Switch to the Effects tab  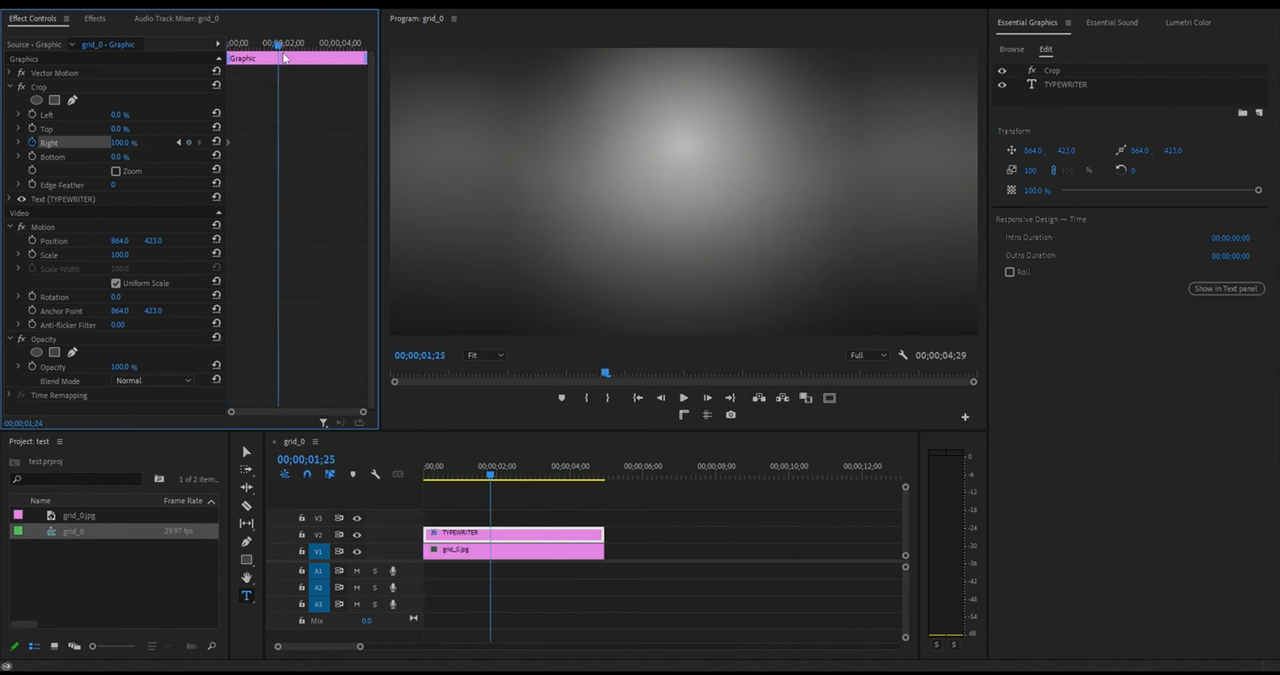tap(95, 18)
